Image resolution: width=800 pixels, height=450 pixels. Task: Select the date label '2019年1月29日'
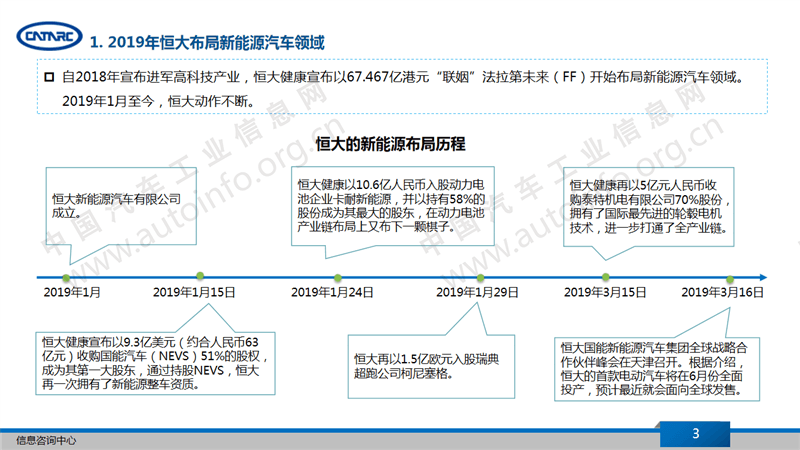click(477, 292)
